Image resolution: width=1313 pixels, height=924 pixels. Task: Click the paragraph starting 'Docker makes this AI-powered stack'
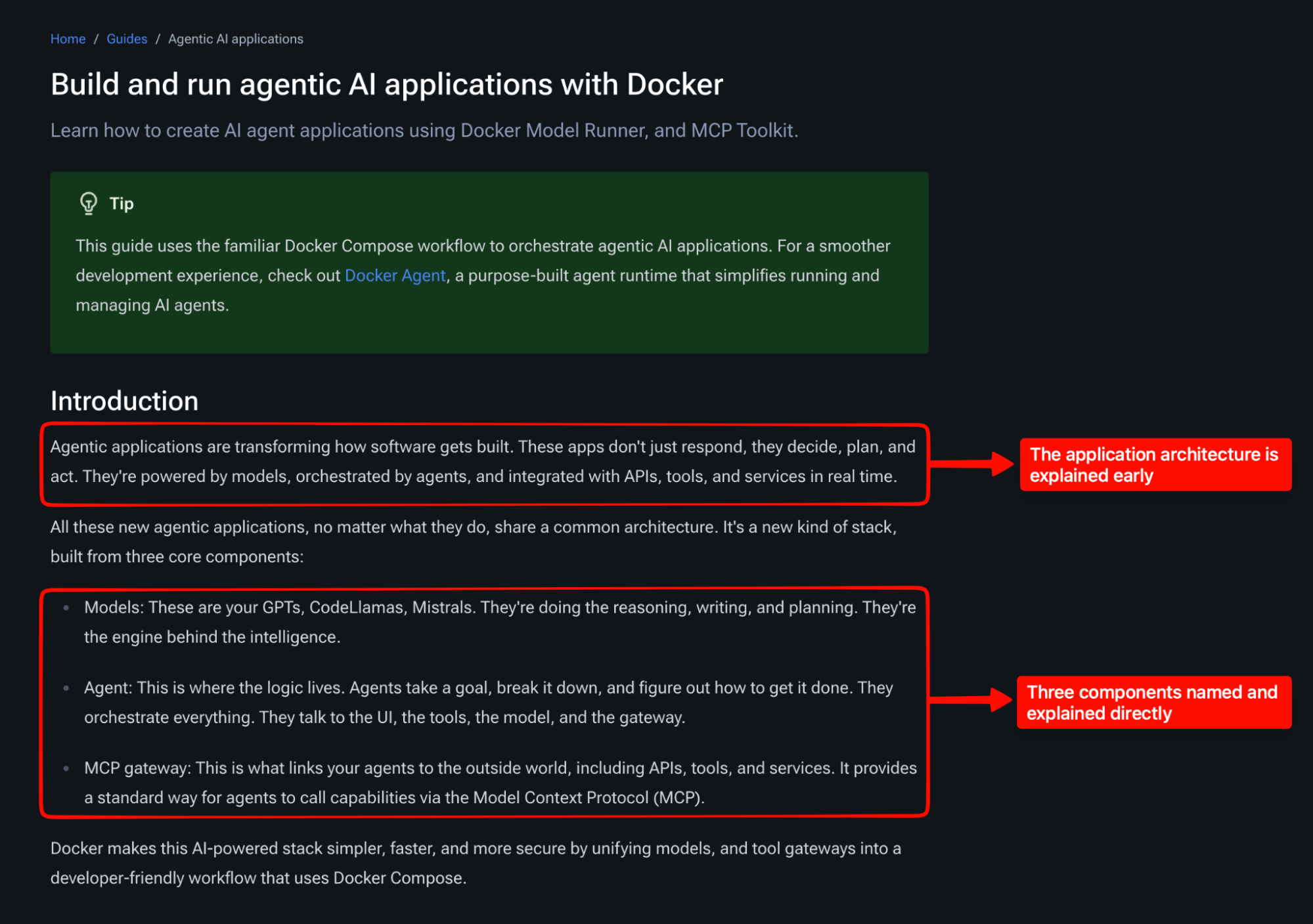tap(476, 863)
